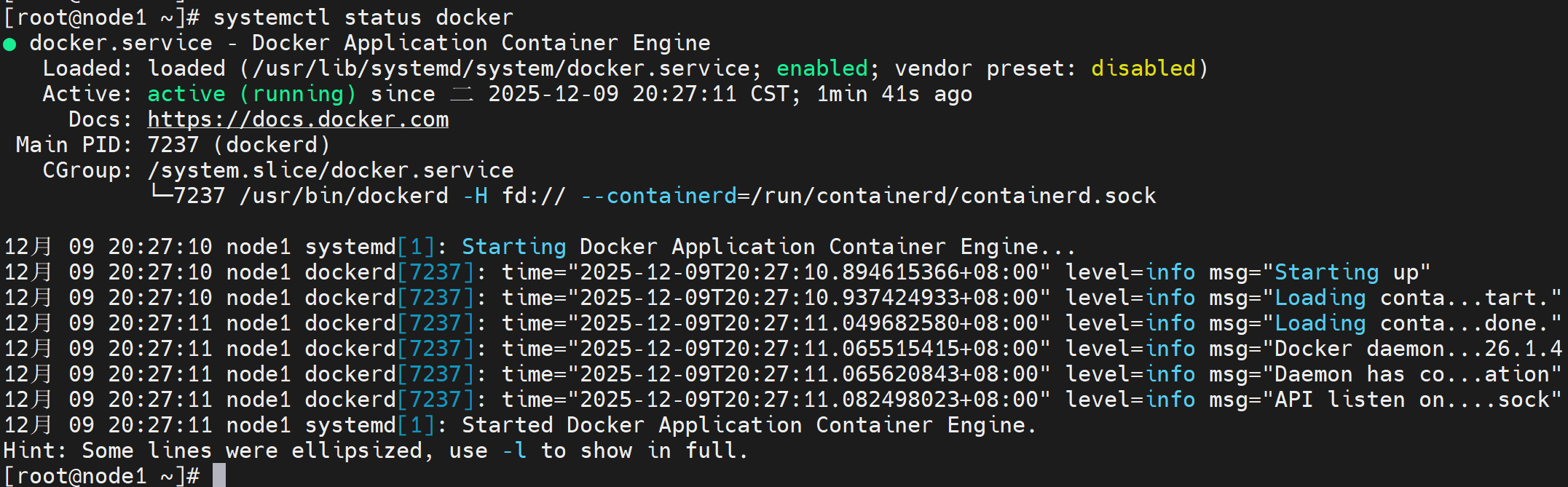The height and width of the screenshot is (487, 1568).
Task: Click '/usr/bin/dockerd' in the CGroup process line
Action: [x=344, y=196]
